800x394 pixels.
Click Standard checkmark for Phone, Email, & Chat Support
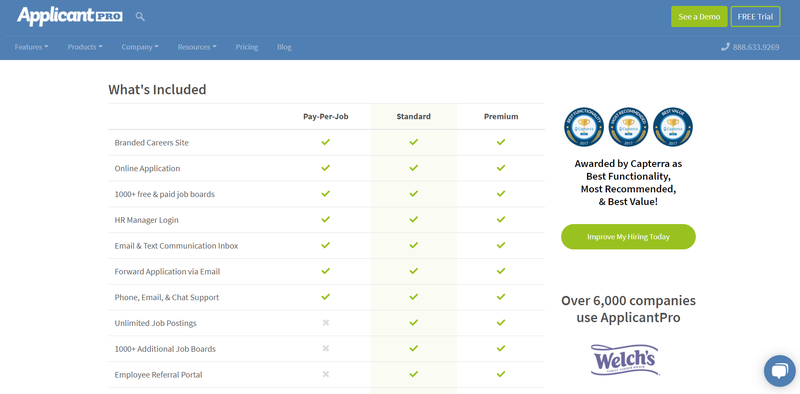tap(413, 297)
